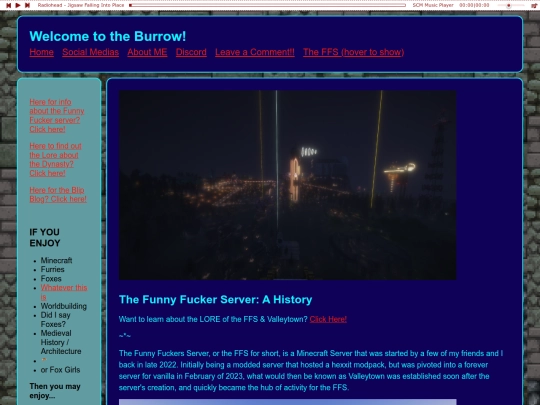Click the night city Minecraft screenshot
The width and height of the screenshot is (540, 405).
pos(288,185)
